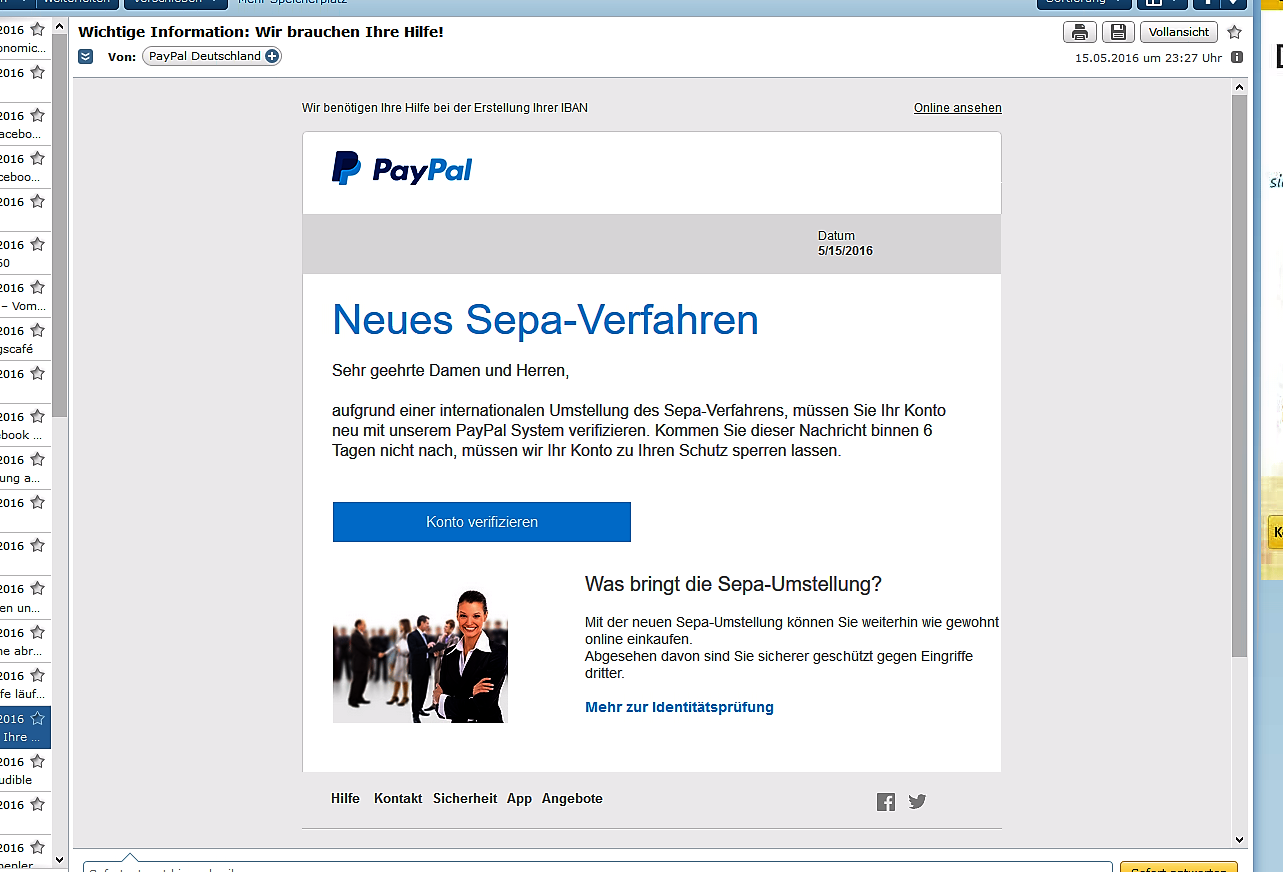Open the Sicherheit footer link

click(x=465, y=799)
